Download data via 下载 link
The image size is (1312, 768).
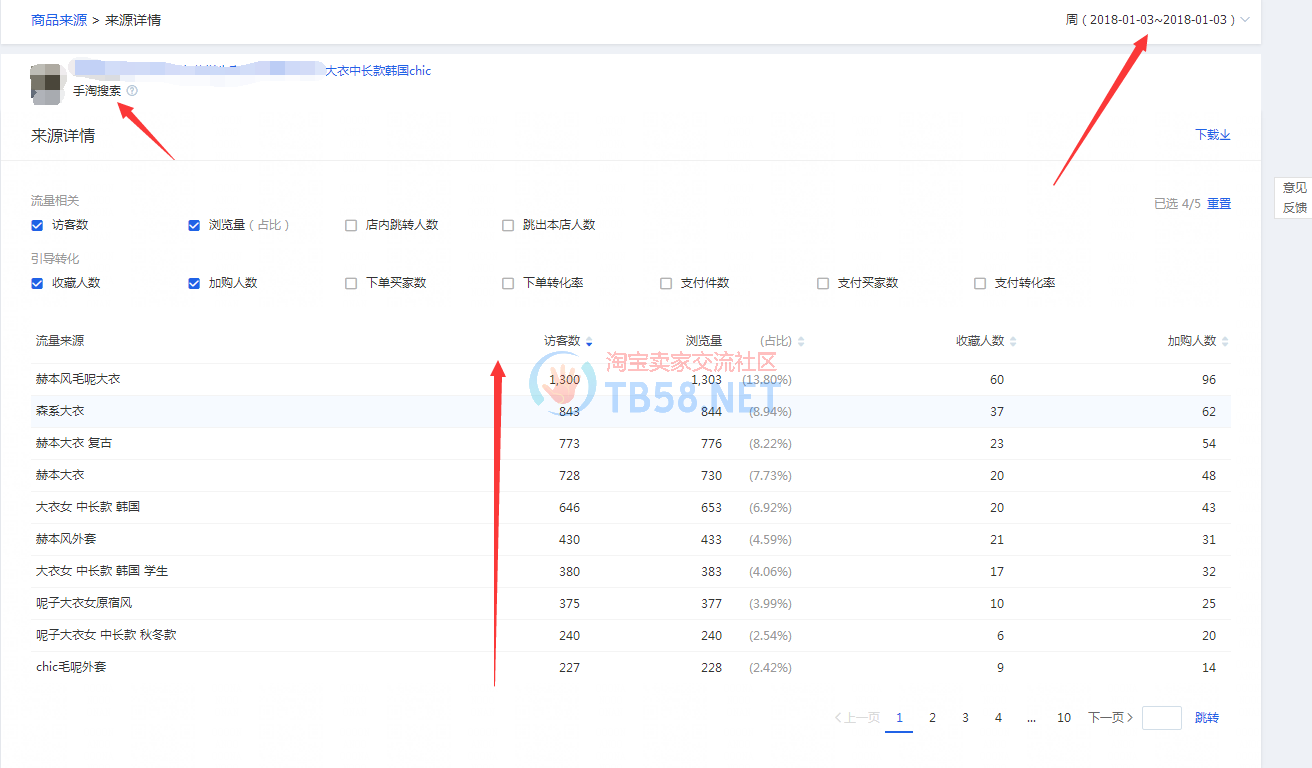1212,135
